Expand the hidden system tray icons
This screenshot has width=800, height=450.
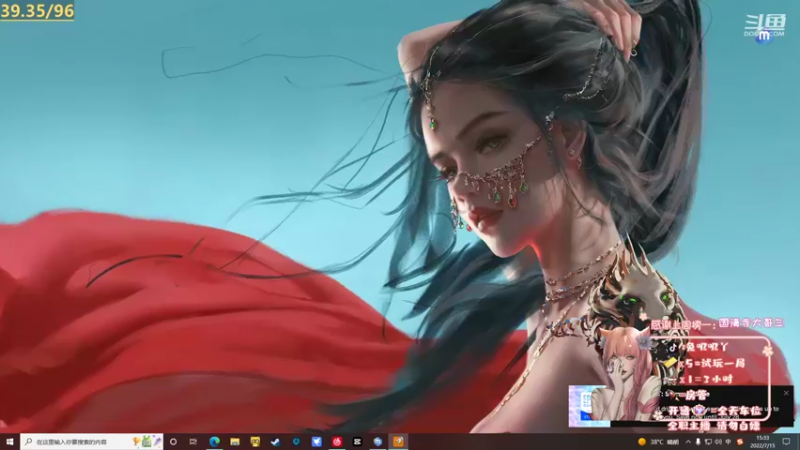(x=688, y=442)
